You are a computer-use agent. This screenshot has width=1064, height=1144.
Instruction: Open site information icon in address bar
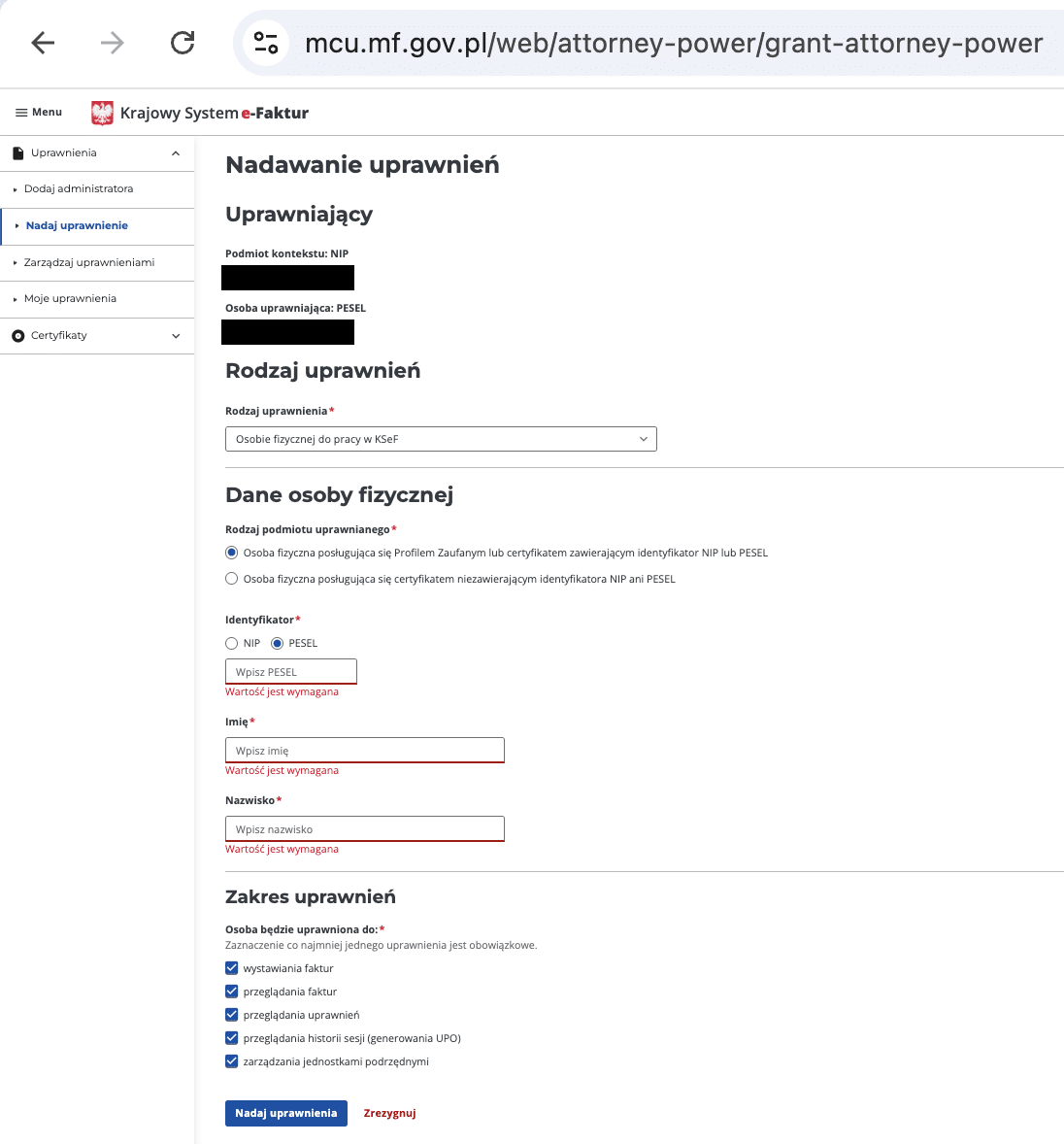265,43
